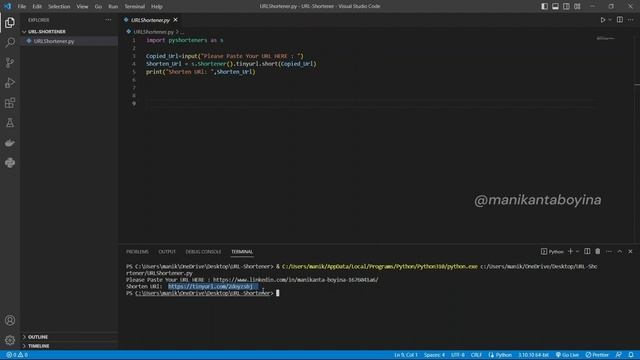Select the TERMINAL panel tab

tap(242, 252)
